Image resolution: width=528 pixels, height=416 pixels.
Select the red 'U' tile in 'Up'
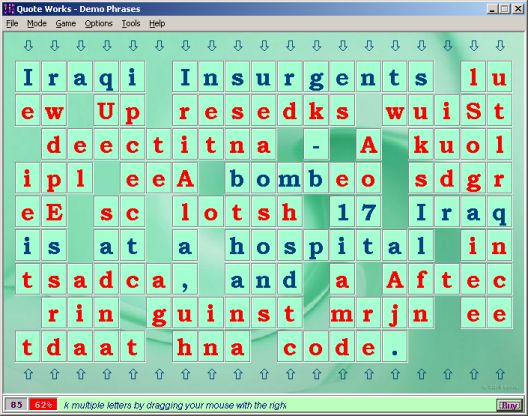[x=106, y=110]
